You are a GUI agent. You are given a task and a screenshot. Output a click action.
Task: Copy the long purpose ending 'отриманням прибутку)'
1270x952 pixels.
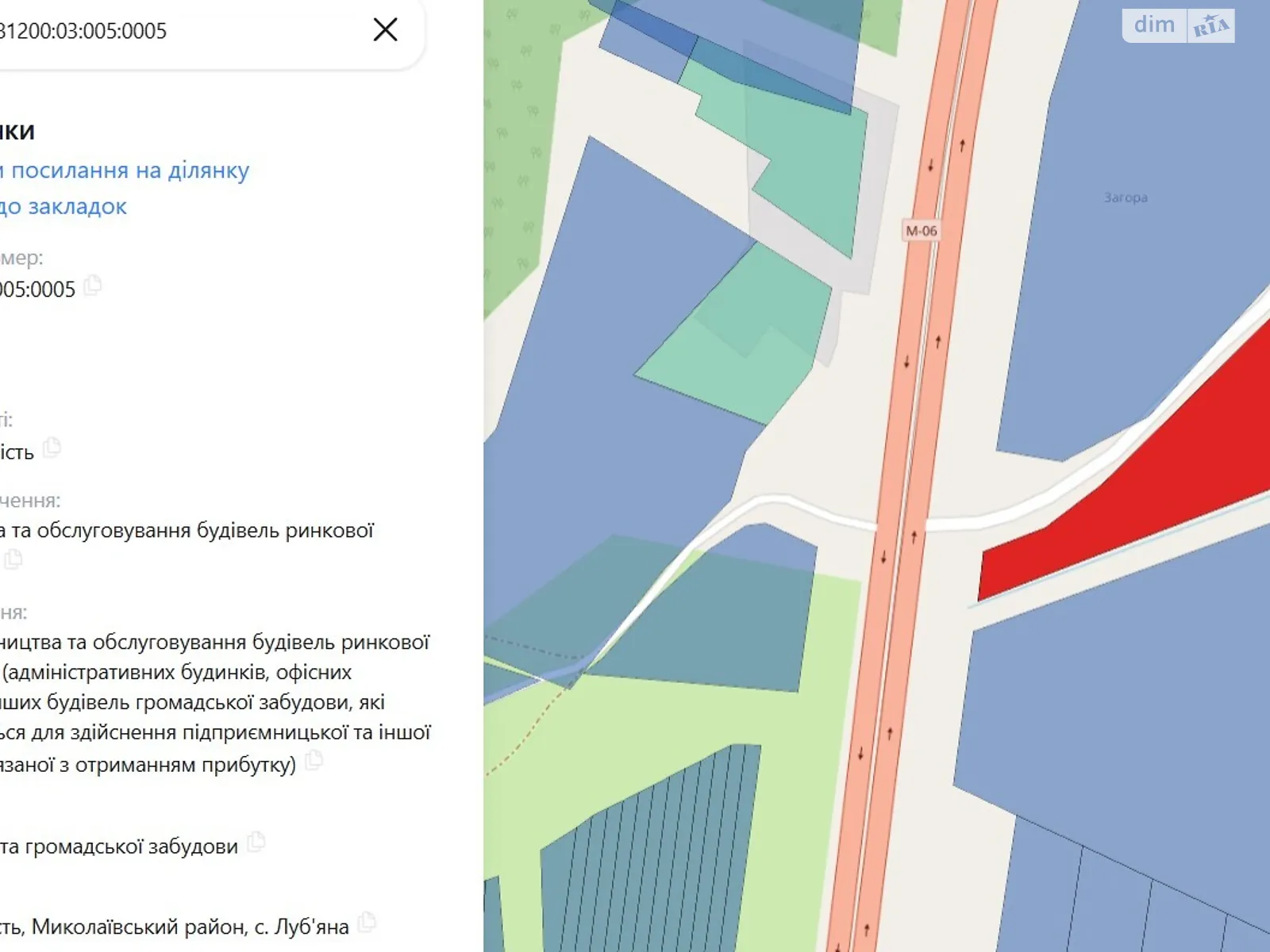(x=314, y=760)
